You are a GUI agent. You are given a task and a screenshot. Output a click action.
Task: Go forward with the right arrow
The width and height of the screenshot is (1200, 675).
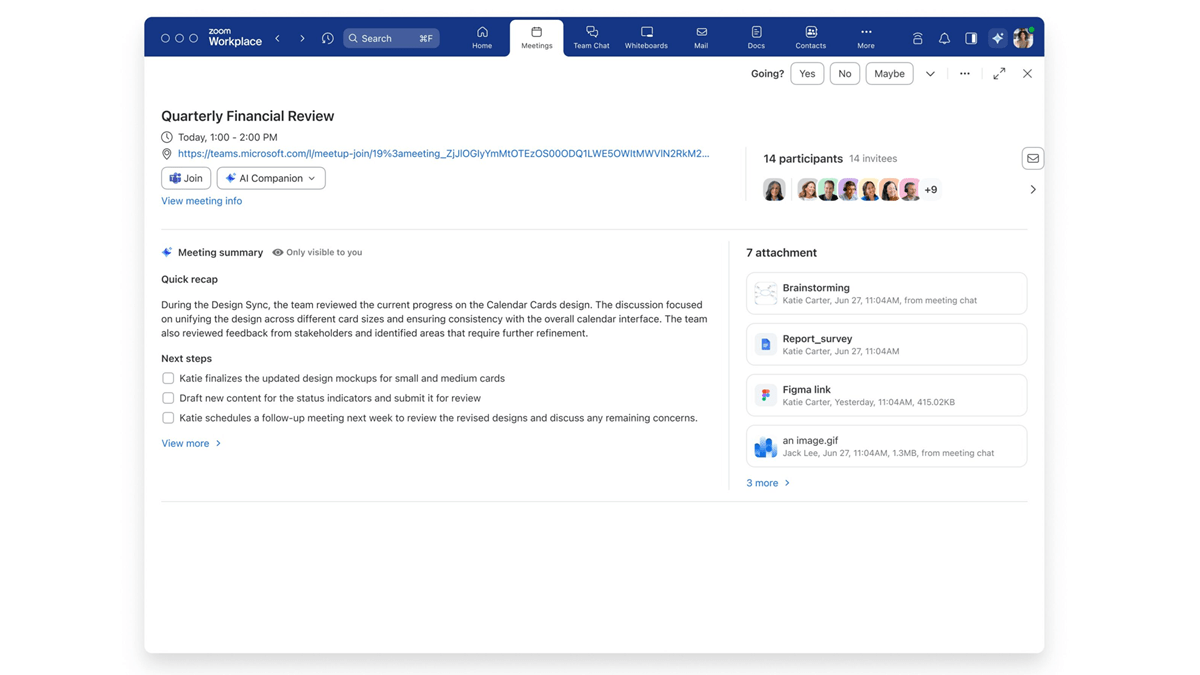pyautogui.click(x=302, y=38)
